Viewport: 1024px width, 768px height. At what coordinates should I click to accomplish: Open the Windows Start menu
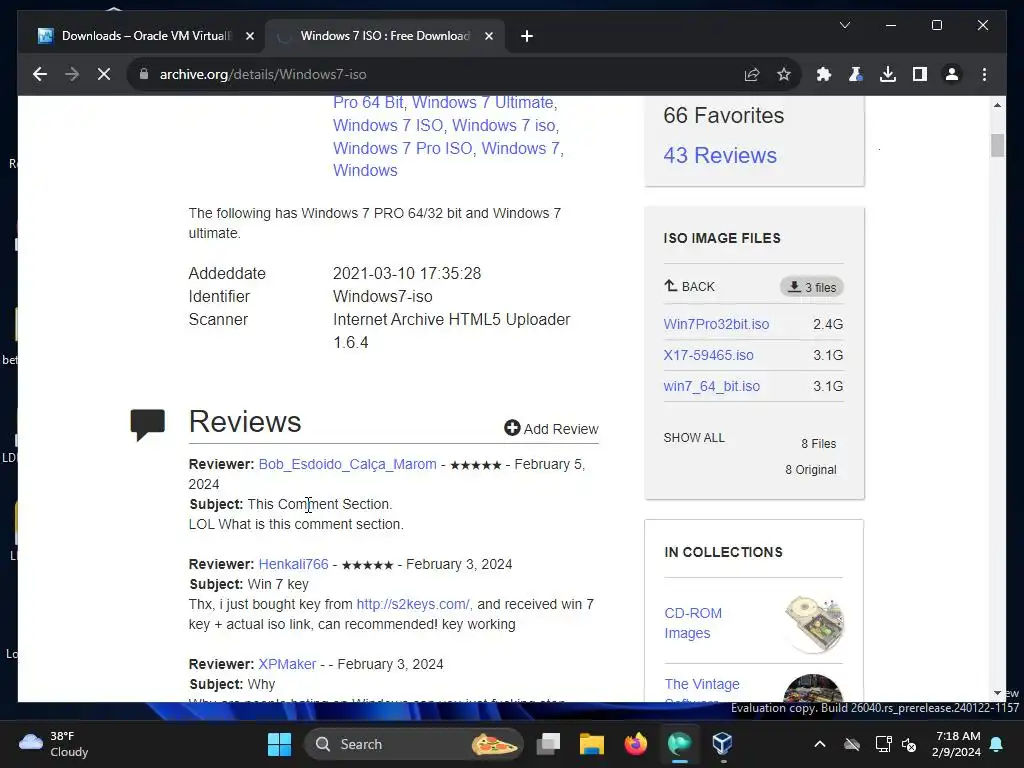(280, 744)
